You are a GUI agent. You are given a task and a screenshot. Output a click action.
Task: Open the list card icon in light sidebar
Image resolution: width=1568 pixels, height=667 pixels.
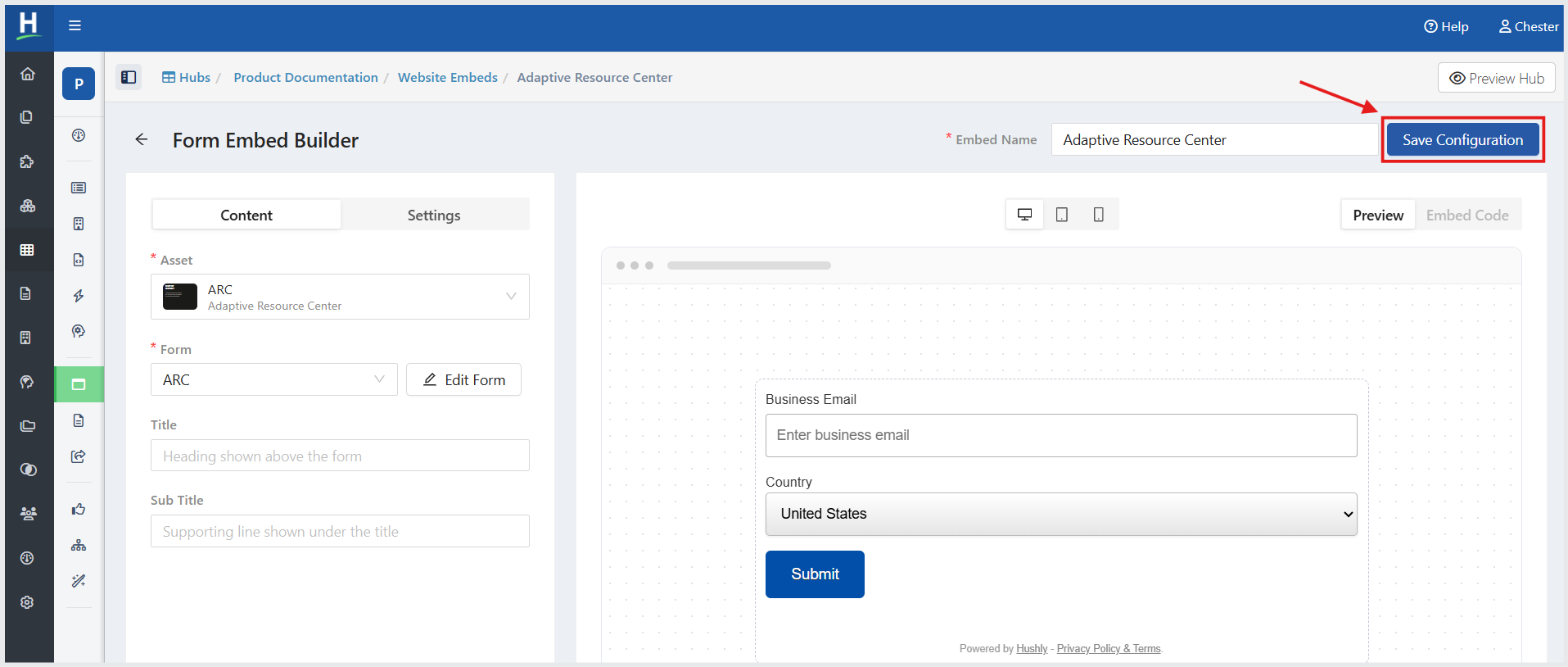point(79,188)
